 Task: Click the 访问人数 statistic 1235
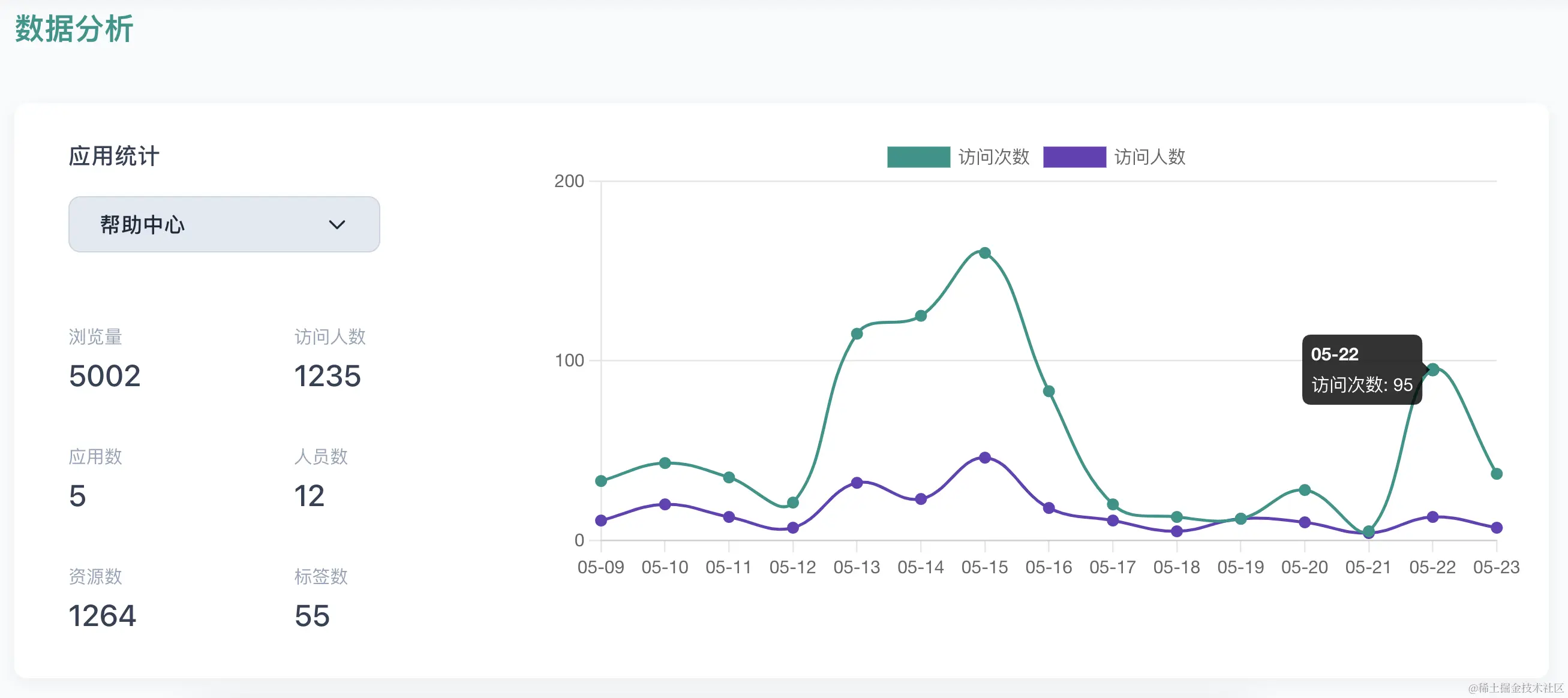(x=328, y=375)
